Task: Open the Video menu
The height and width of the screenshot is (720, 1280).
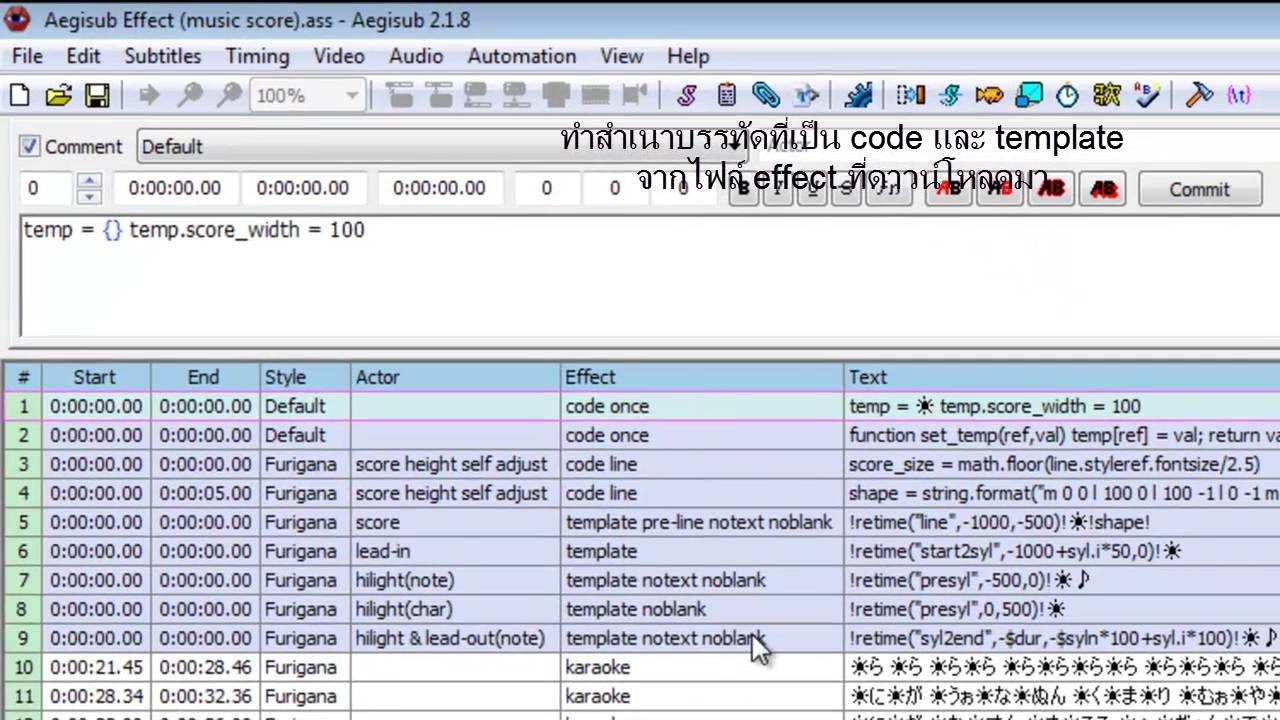Action: pos(339,56)
